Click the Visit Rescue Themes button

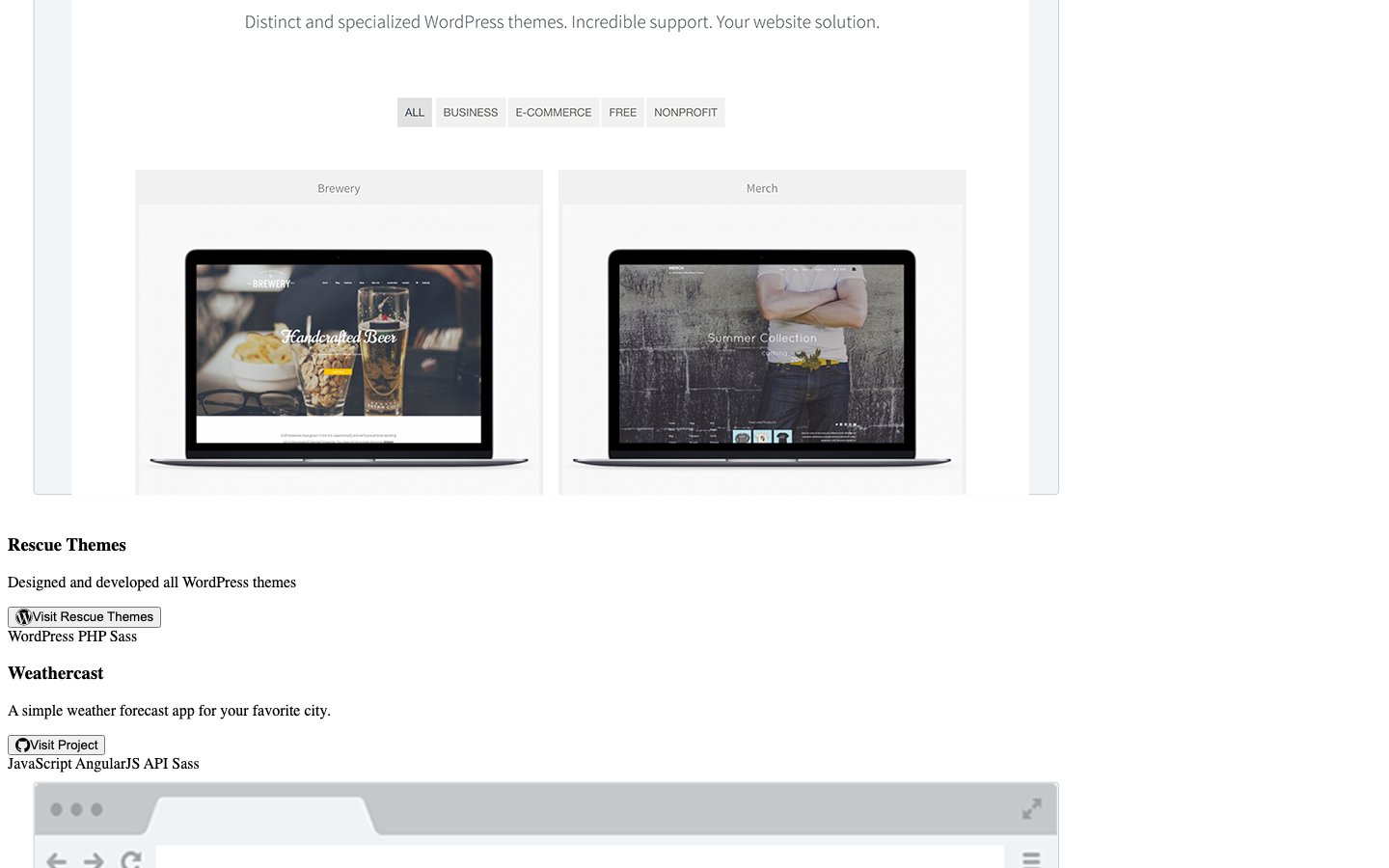coord(84,617)
